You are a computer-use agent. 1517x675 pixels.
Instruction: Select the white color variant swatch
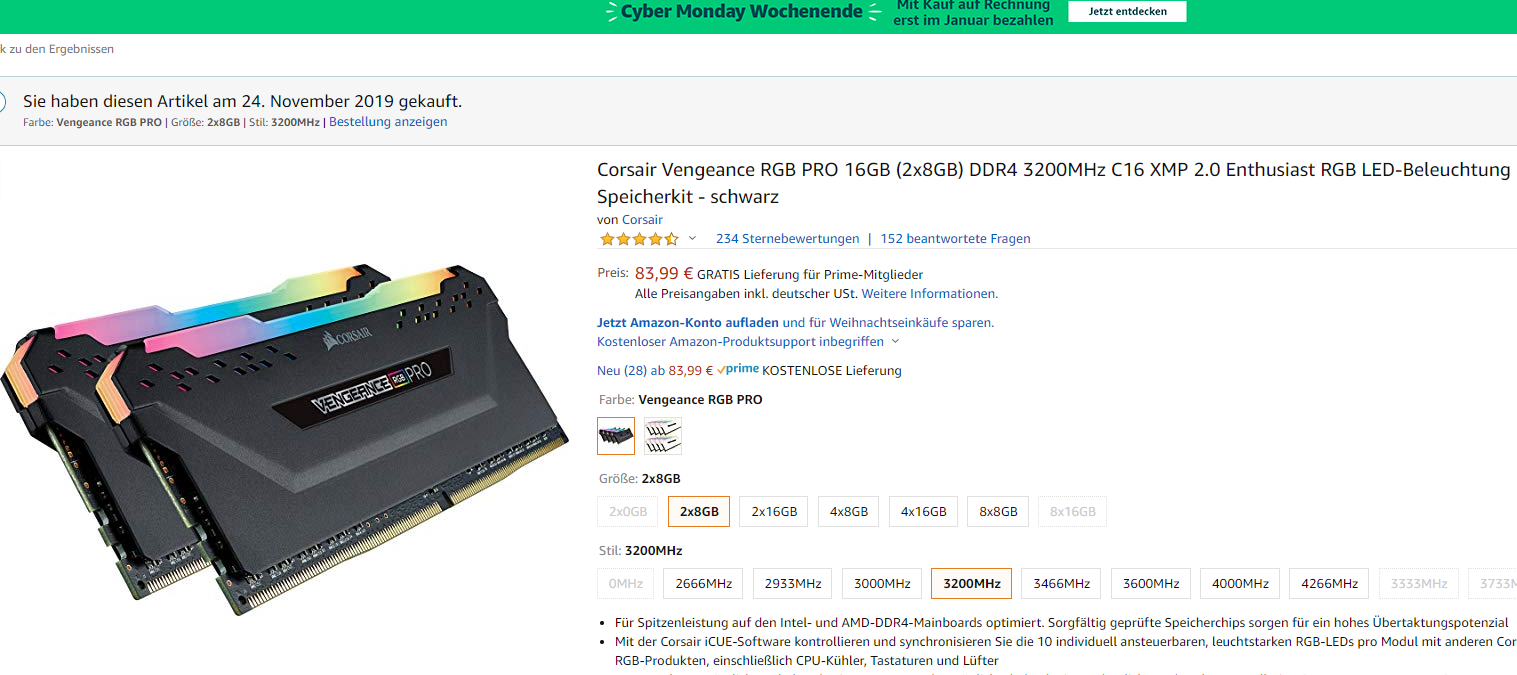[x=663, y=436]
